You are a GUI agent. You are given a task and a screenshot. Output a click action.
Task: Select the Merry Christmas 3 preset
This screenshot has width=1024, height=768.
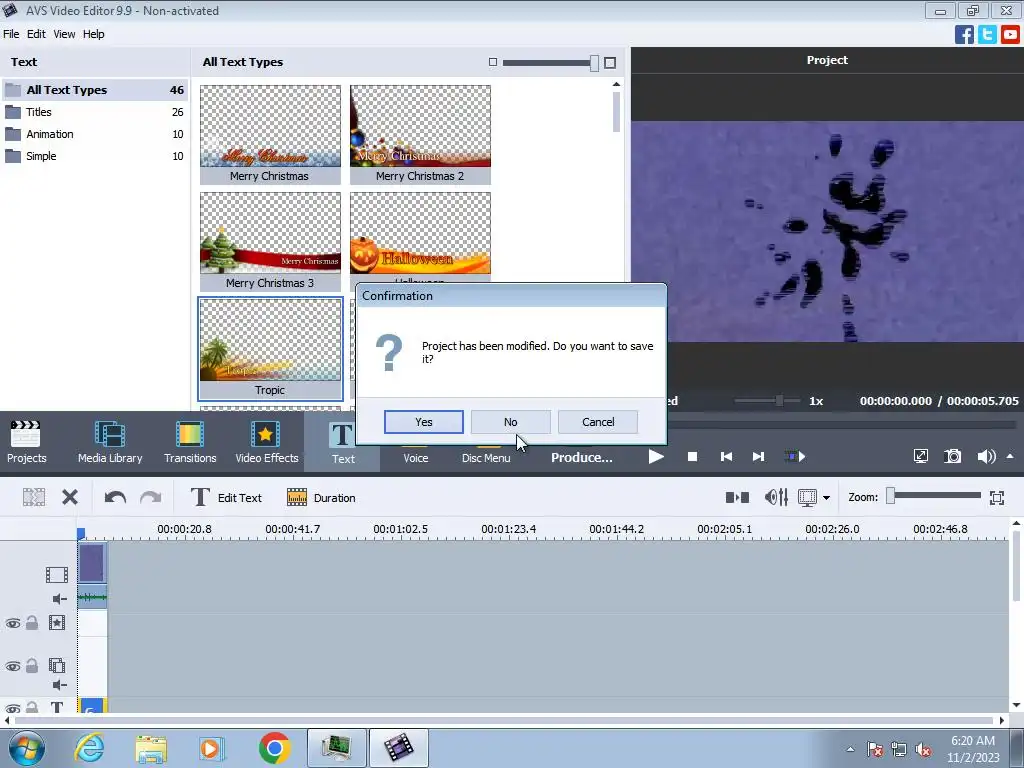click(270, 242)
